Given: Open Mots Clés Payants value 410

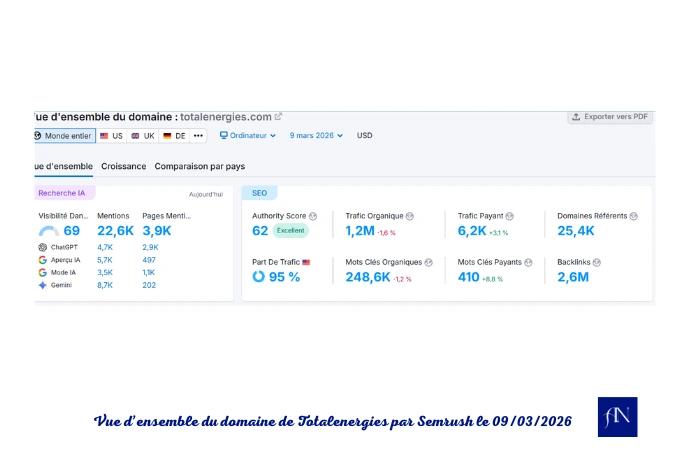Looking at the screenshot, I should (x=468, y=277).
